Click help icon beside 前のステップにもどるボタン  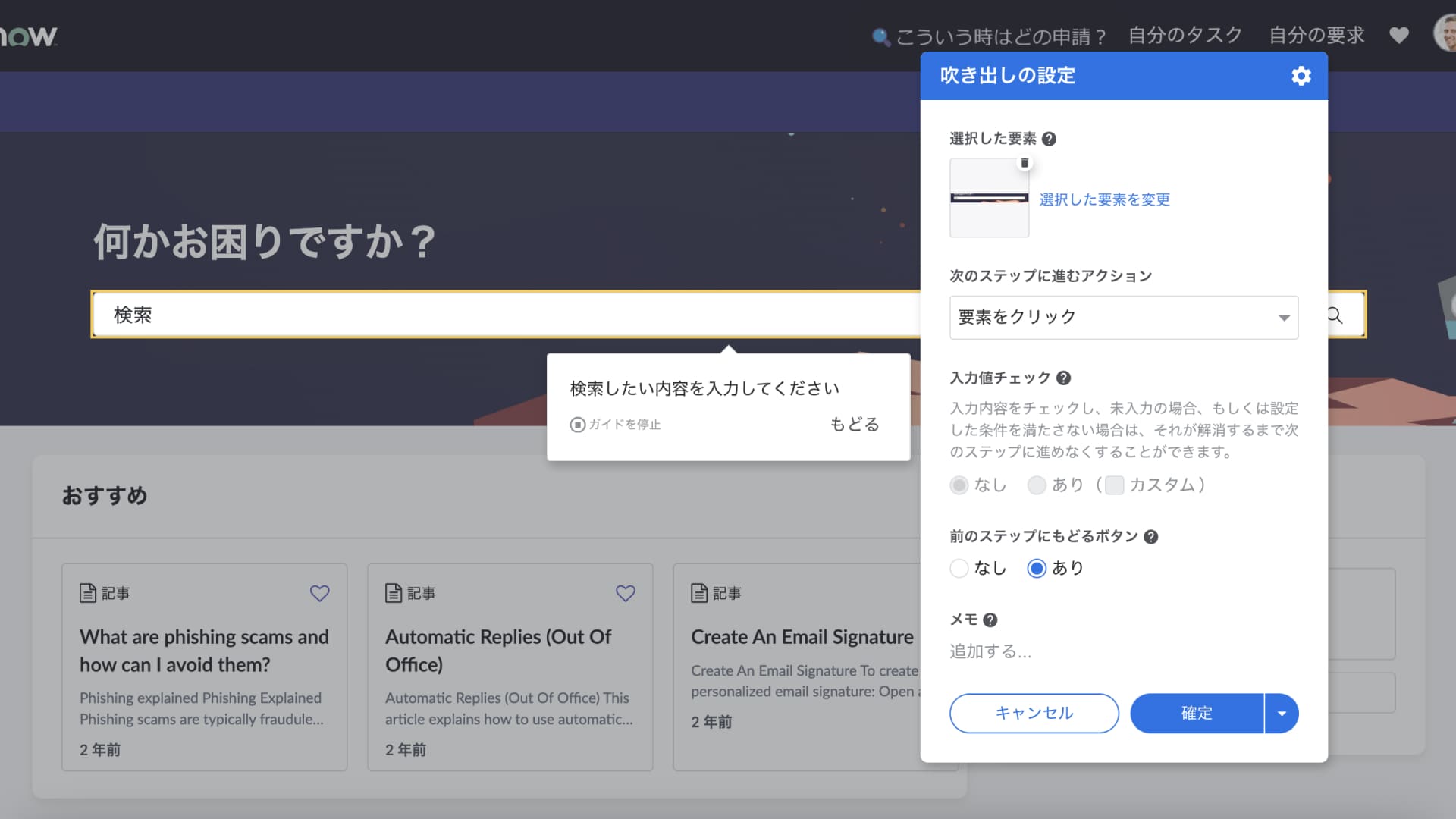pos(1150,537)
